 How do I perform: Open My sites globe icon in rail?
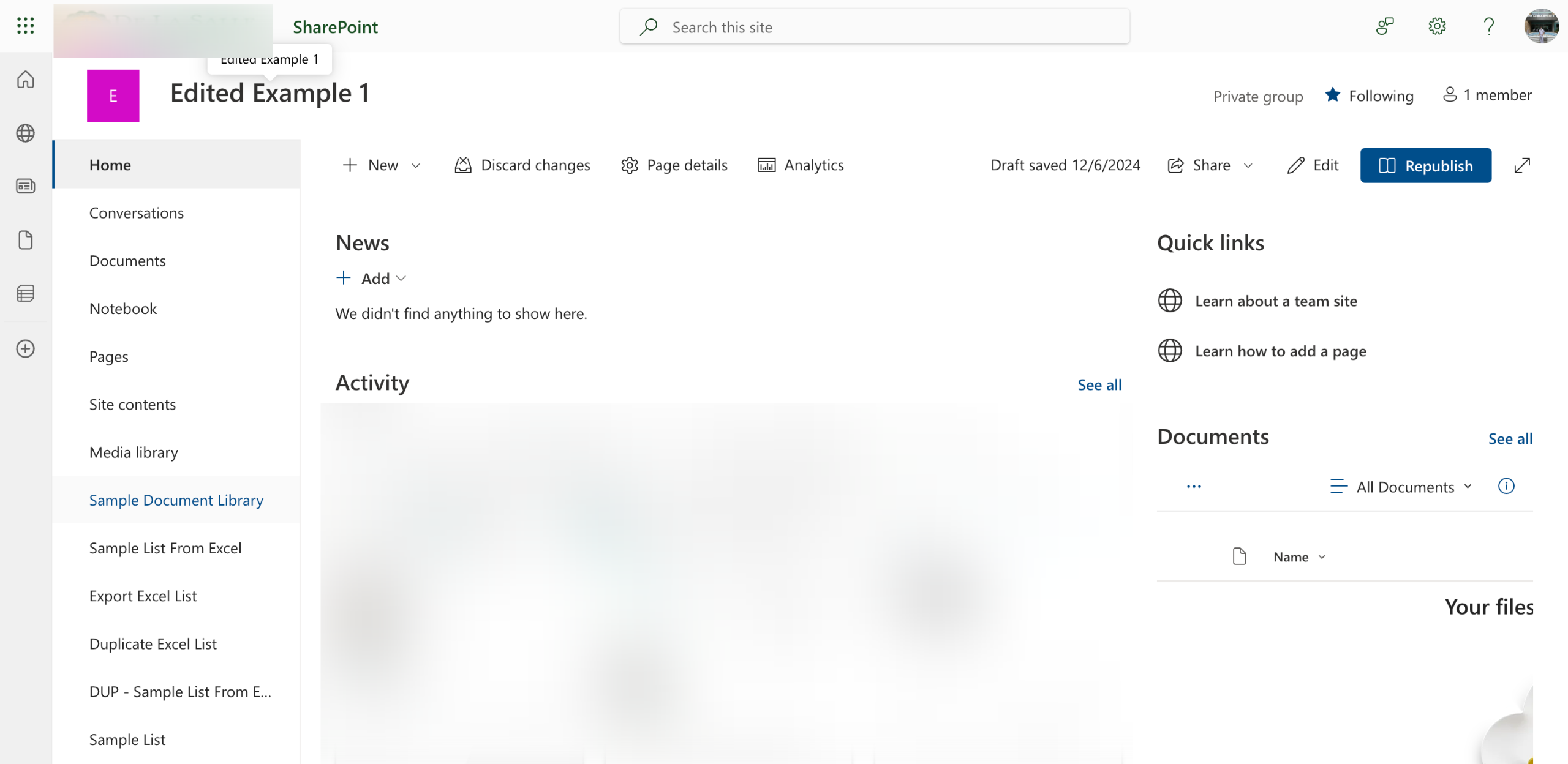click(25, 133)
